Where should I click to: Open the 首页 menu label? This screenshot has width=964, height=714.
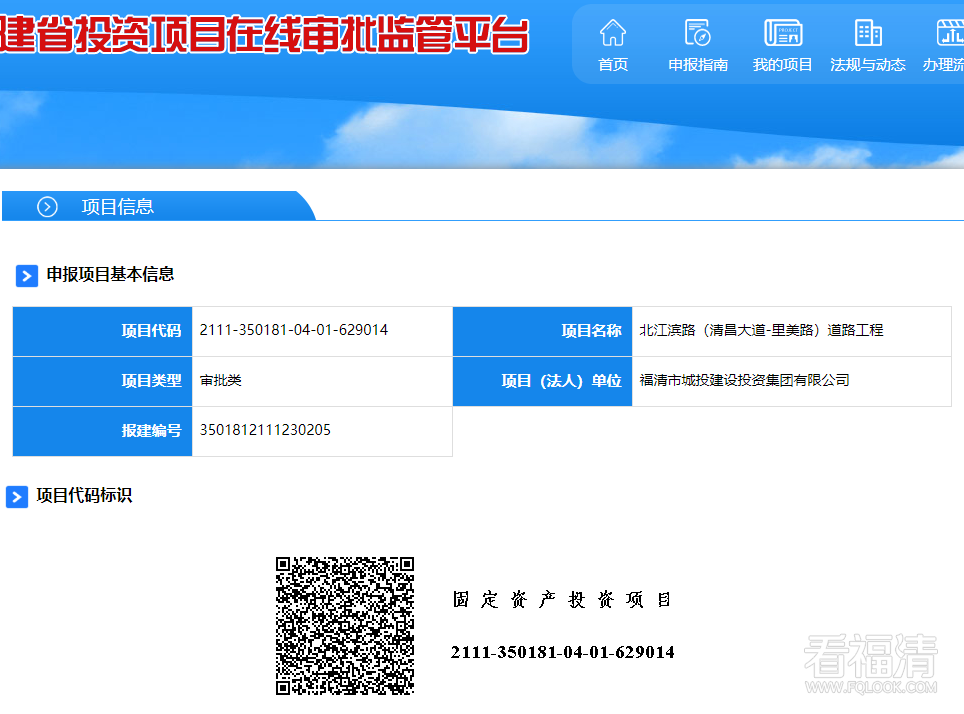(x=613, y=65)
